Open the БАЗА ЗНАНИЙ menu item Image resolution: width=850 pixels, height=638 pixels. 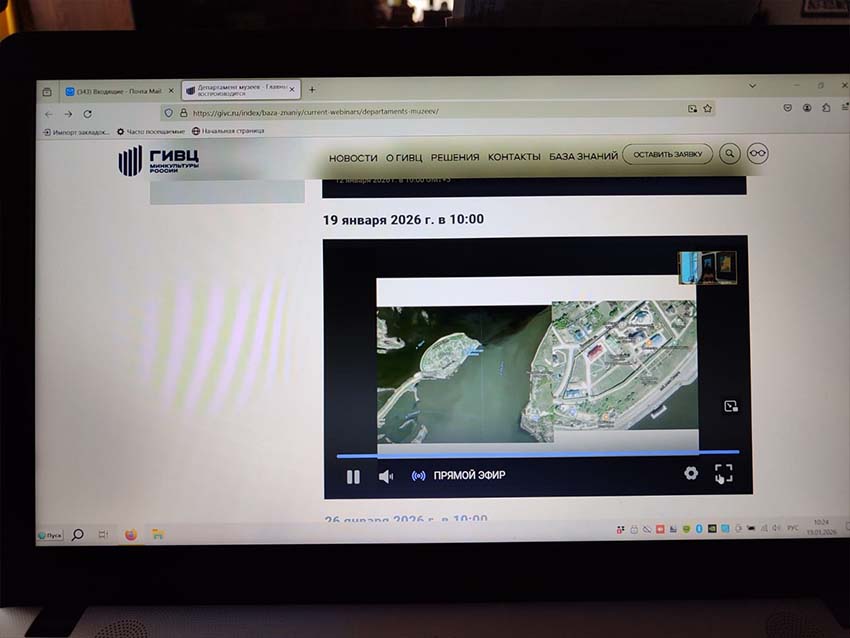[x=583, y=156]
